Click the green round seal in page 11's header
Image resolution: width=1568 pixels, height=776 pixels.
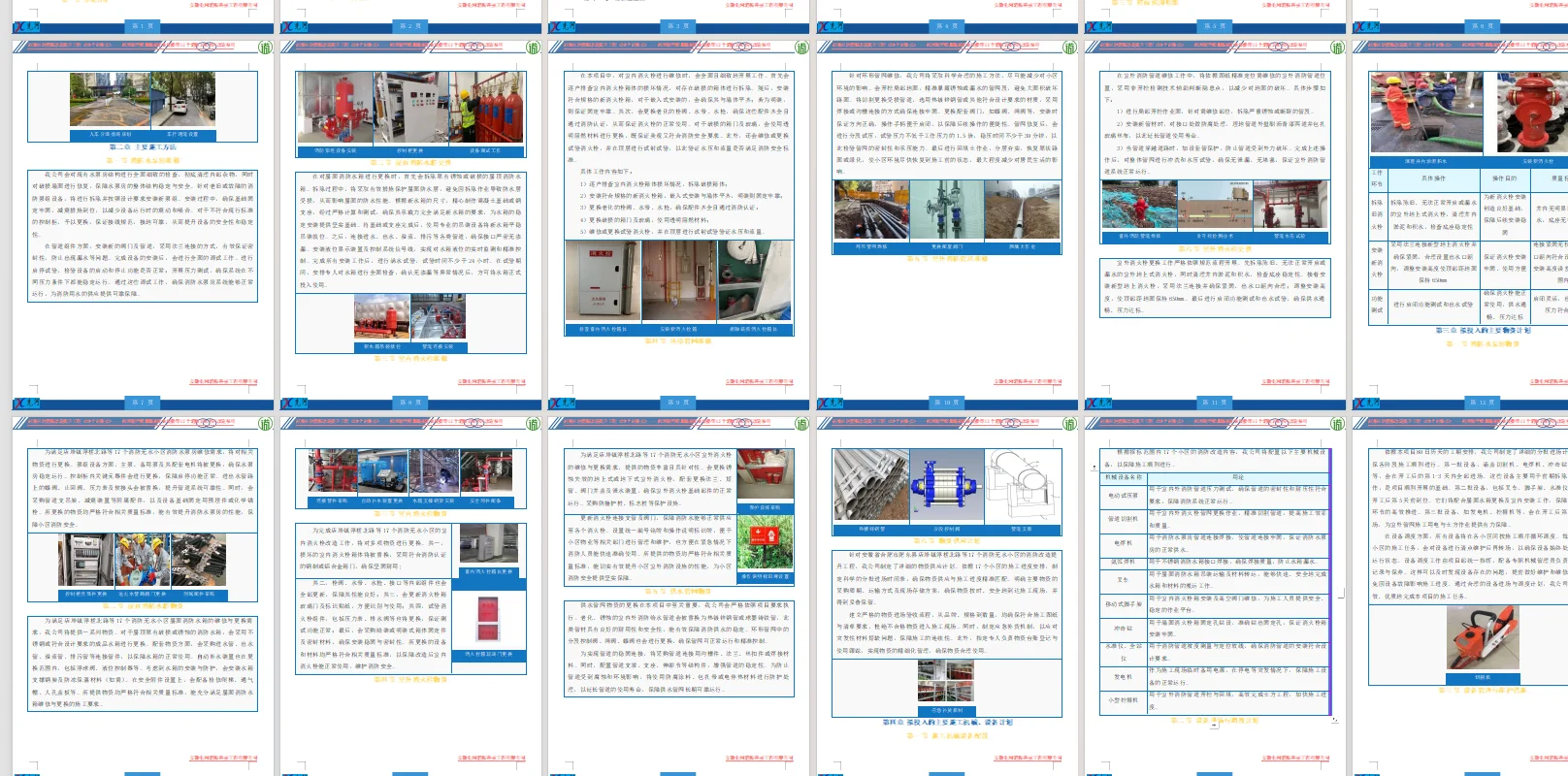pyautogui.click(x=1337, y=48)
